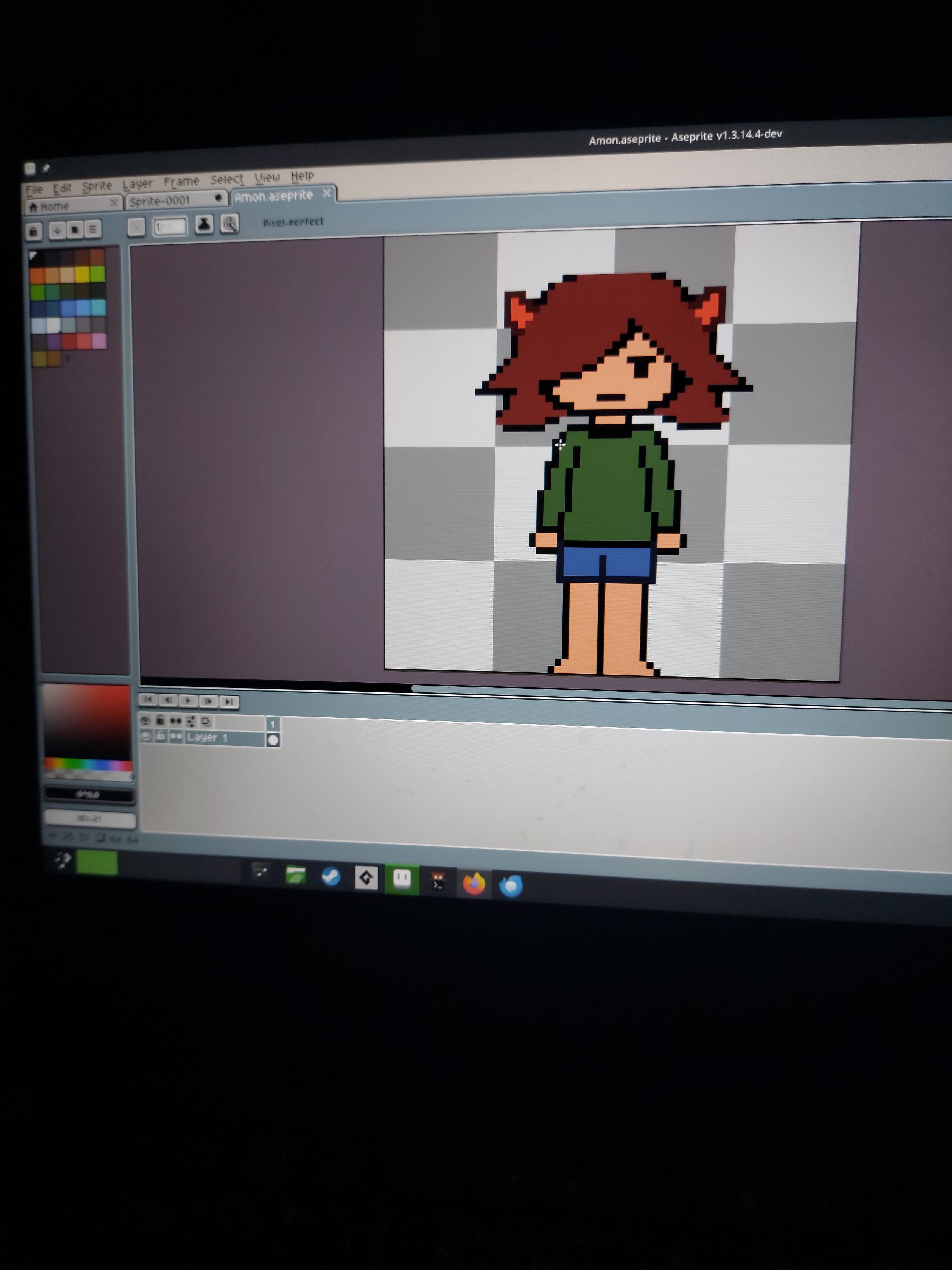Open the Help menu

[303, 176]
